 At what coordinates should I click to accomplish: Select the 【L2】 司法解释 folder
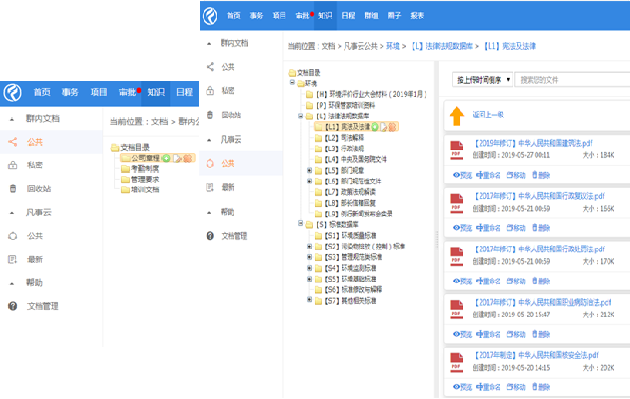click(344, 138)
